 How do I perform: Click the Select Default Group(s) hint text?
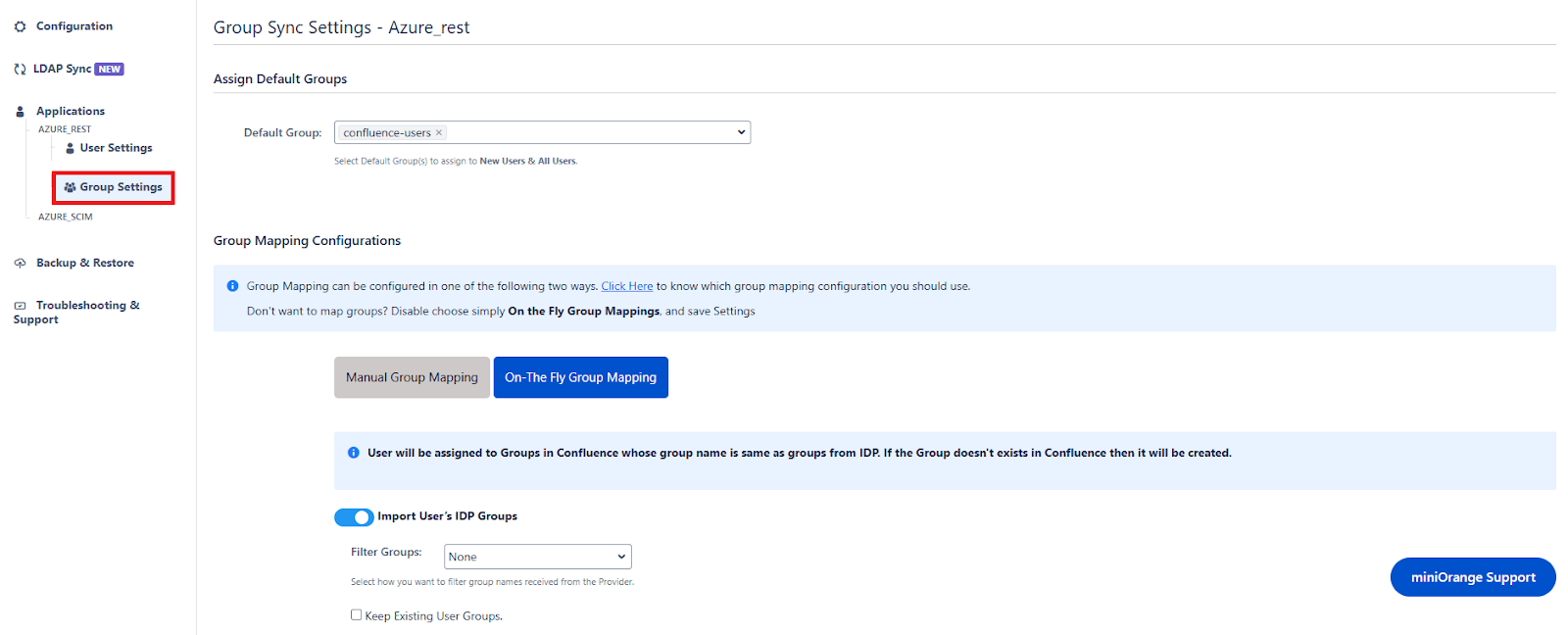[x=456, y=161]
